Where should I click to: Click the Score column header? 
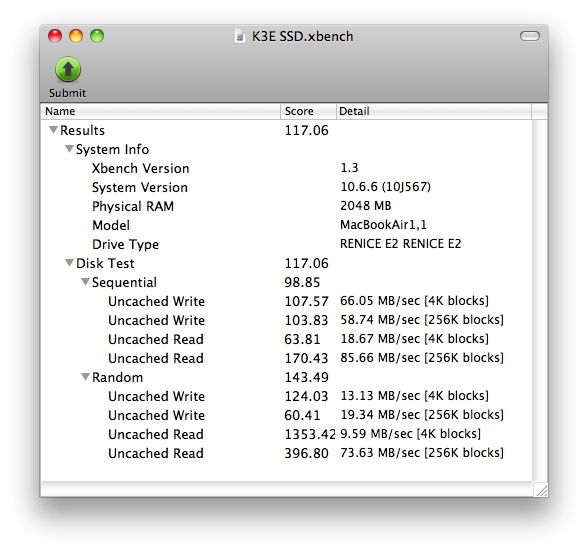coord(308,111)
